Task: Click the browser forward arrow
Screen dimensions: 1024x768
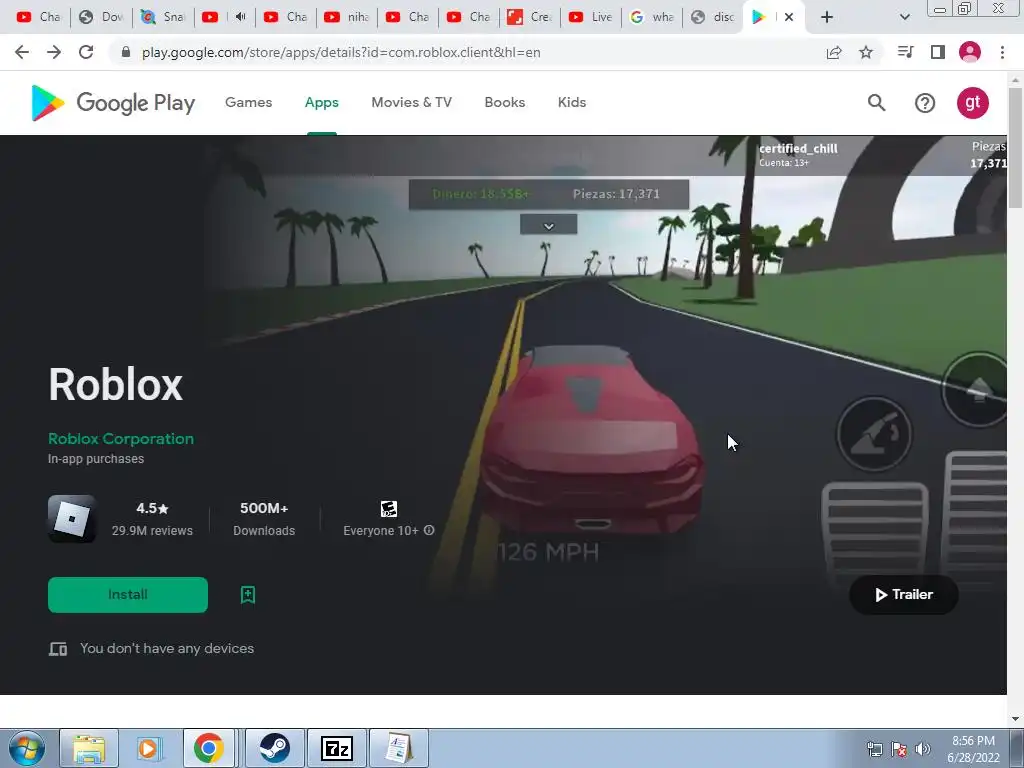Action: 54,52
